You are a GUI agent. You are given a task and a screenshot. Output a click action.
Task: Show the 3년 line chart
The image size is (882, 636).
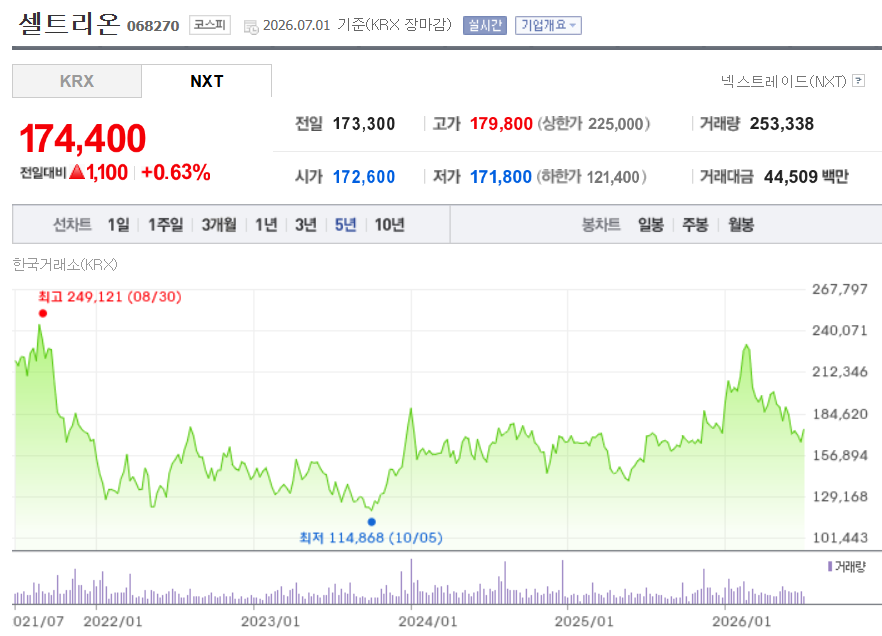click(x=306, y=225)
